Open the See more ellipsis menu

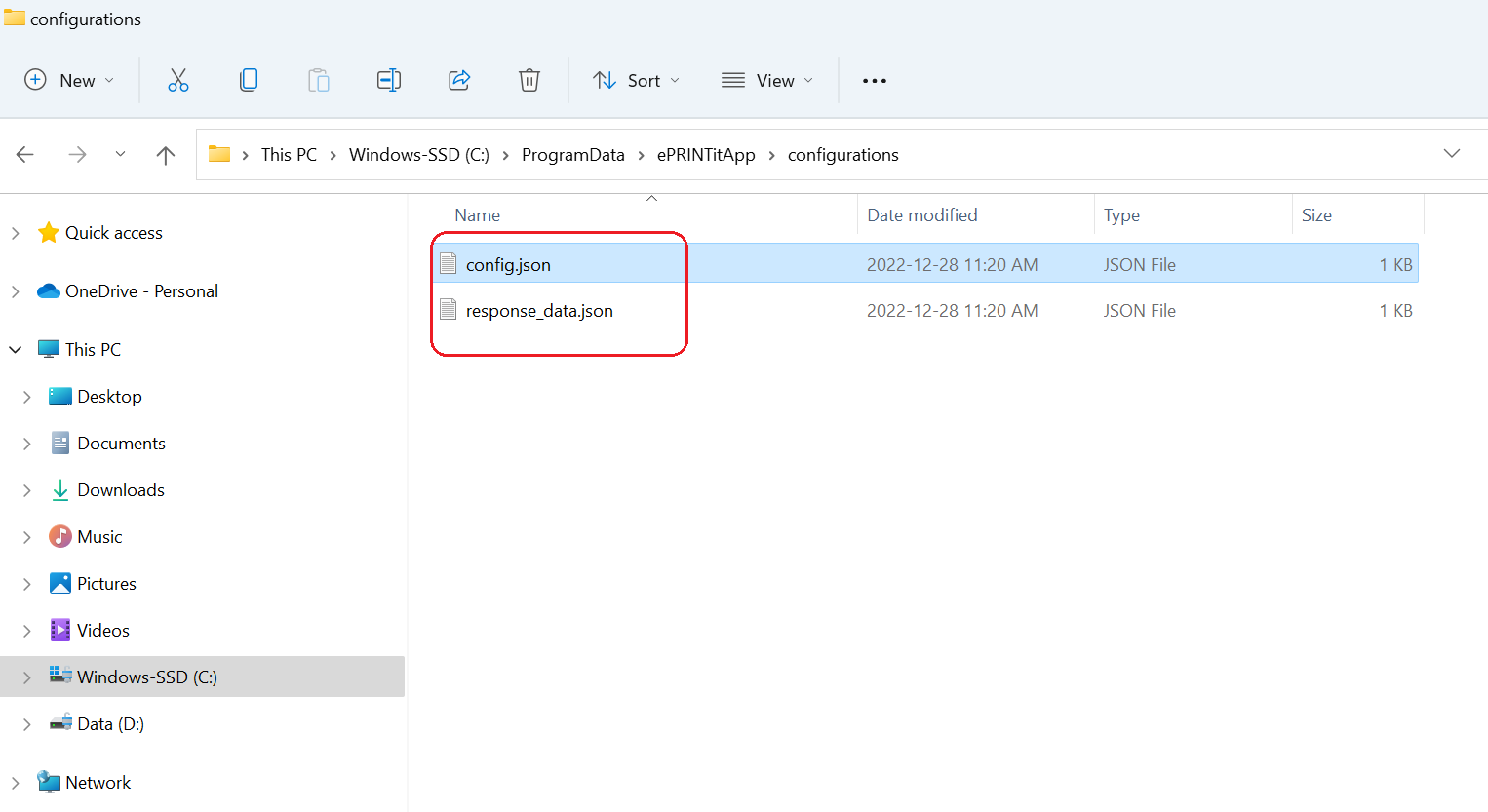point(874,81)
